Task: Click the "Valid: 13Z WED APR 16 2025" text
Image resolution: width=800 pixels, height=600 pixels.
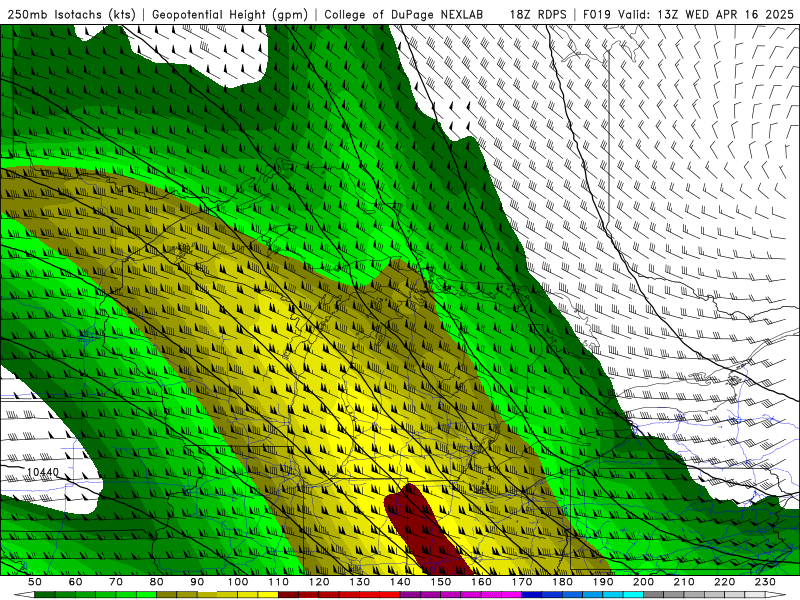Action: click(x=706, y=15)
